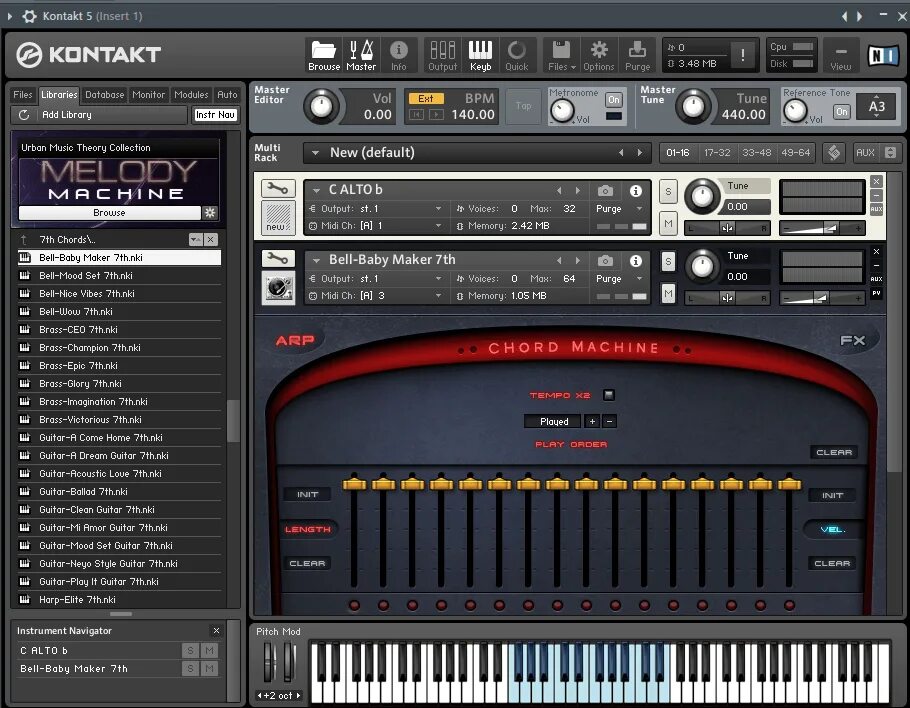This screenshot has width=910, height=708.
Task: Show info for Bell-Baby Maker 7th
Action: [x=636, y=261]
